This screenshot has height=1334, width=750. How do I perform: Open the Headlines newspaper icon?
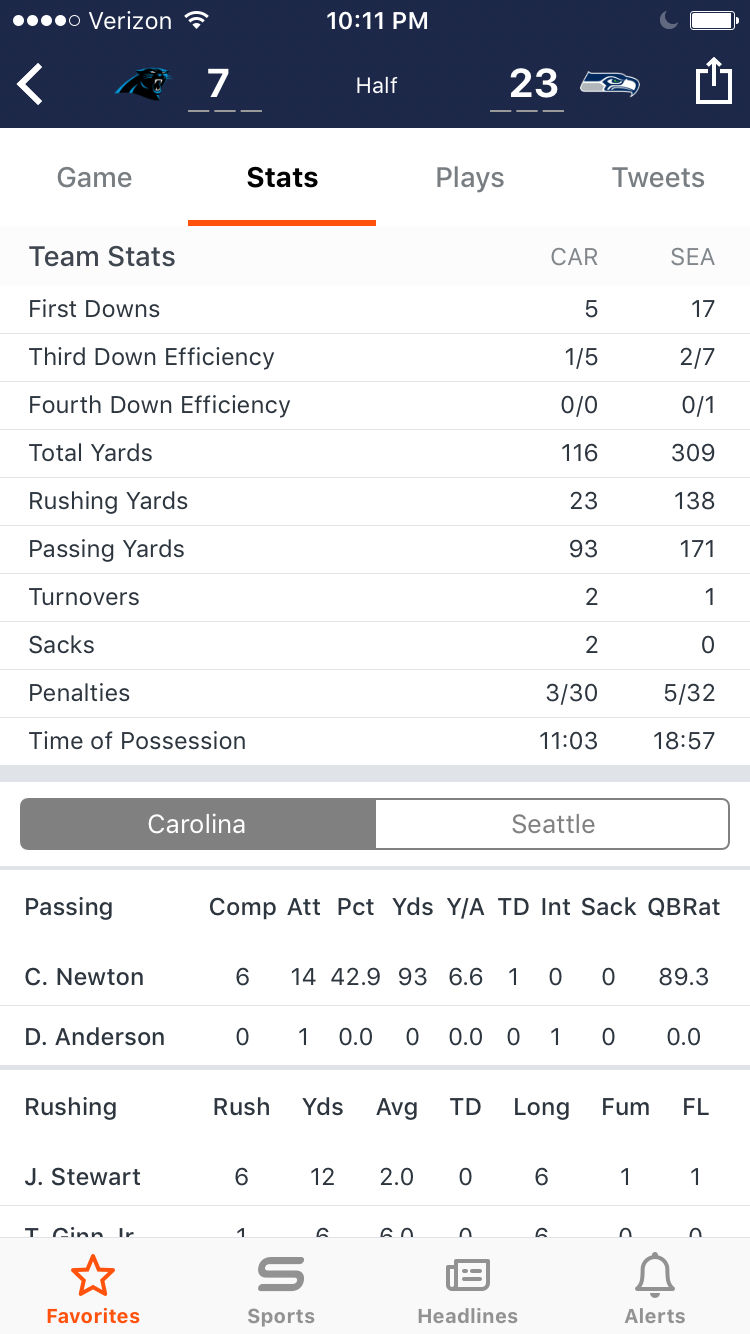[x=467, y=1277]
